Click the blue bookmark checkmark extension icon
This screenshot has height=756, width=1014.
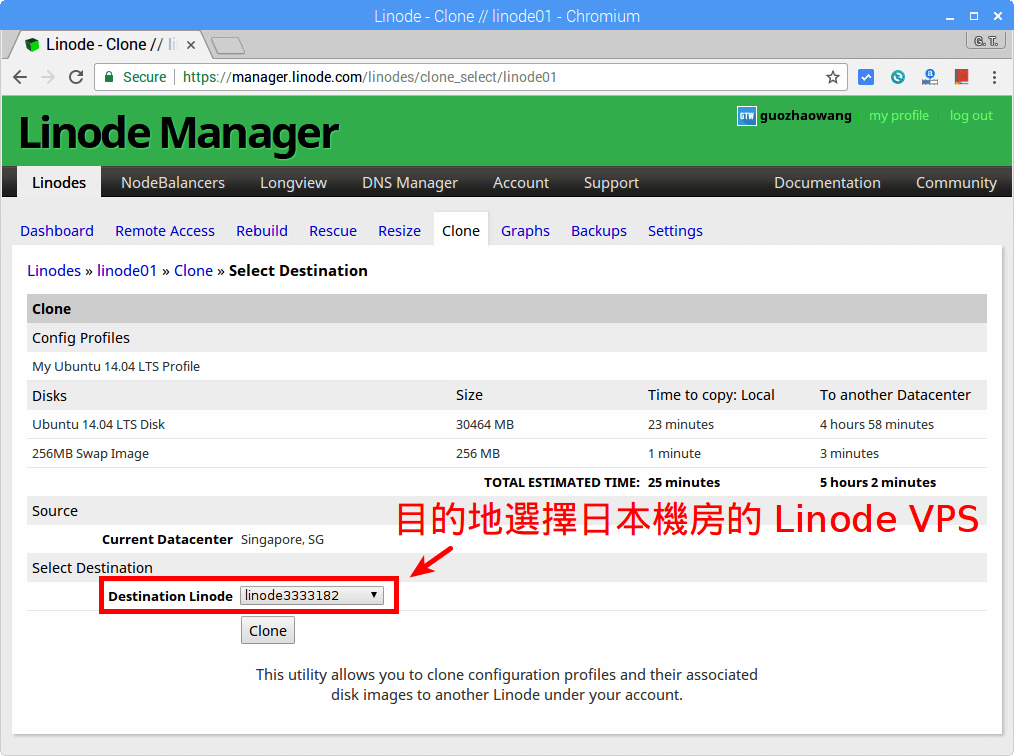(866, 77)
